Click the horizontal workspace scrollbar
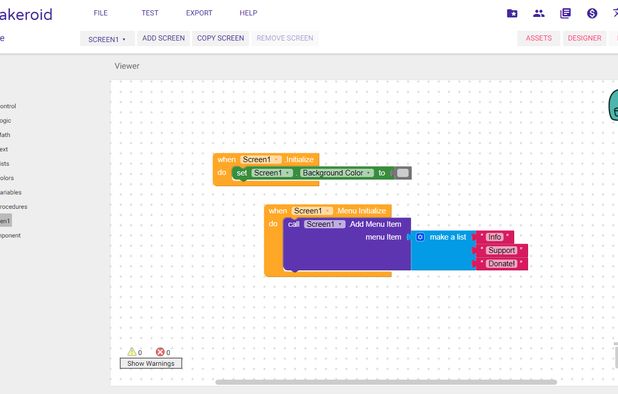 tap(386, 382)
